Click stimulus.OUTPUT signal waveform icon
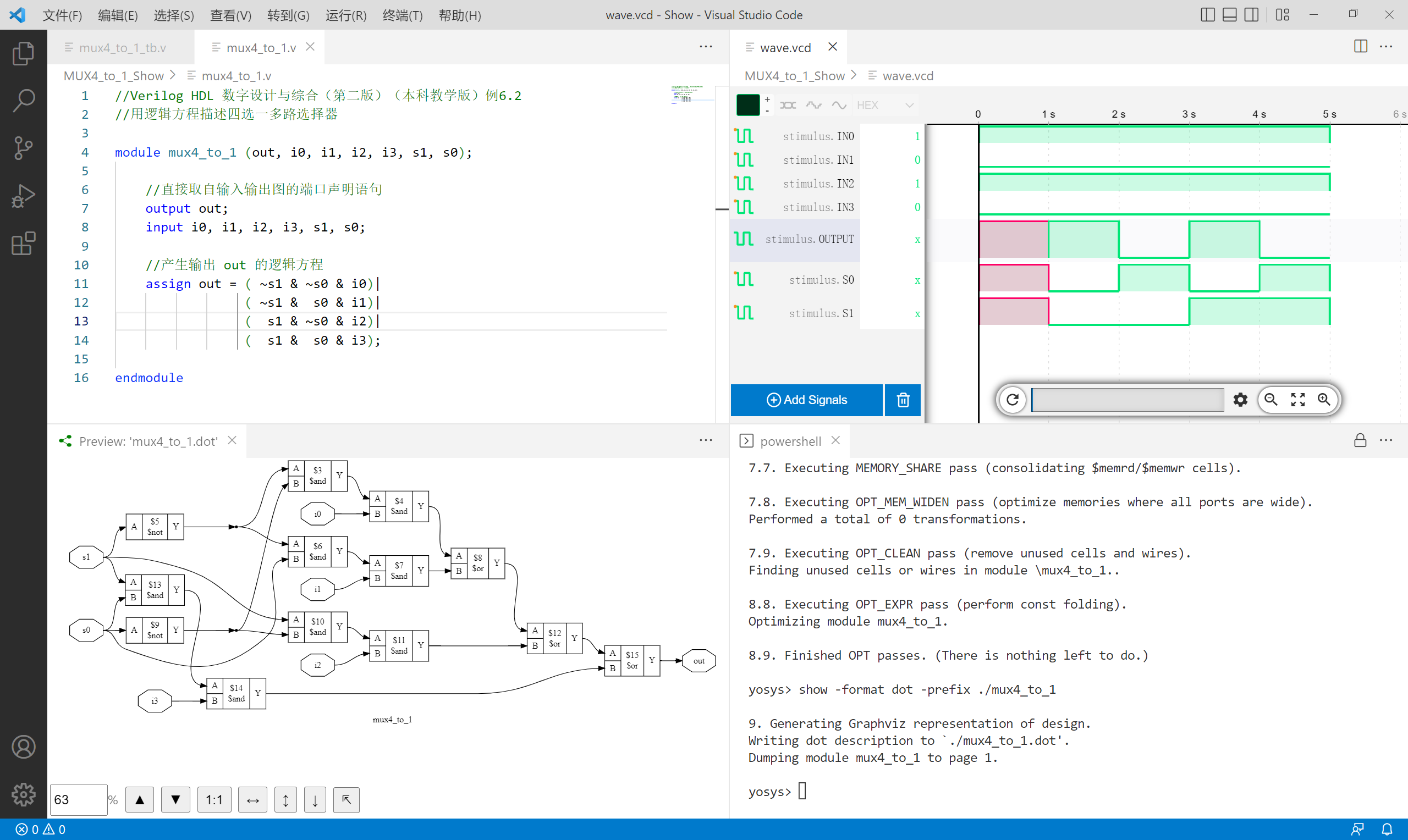 [744, 239]
